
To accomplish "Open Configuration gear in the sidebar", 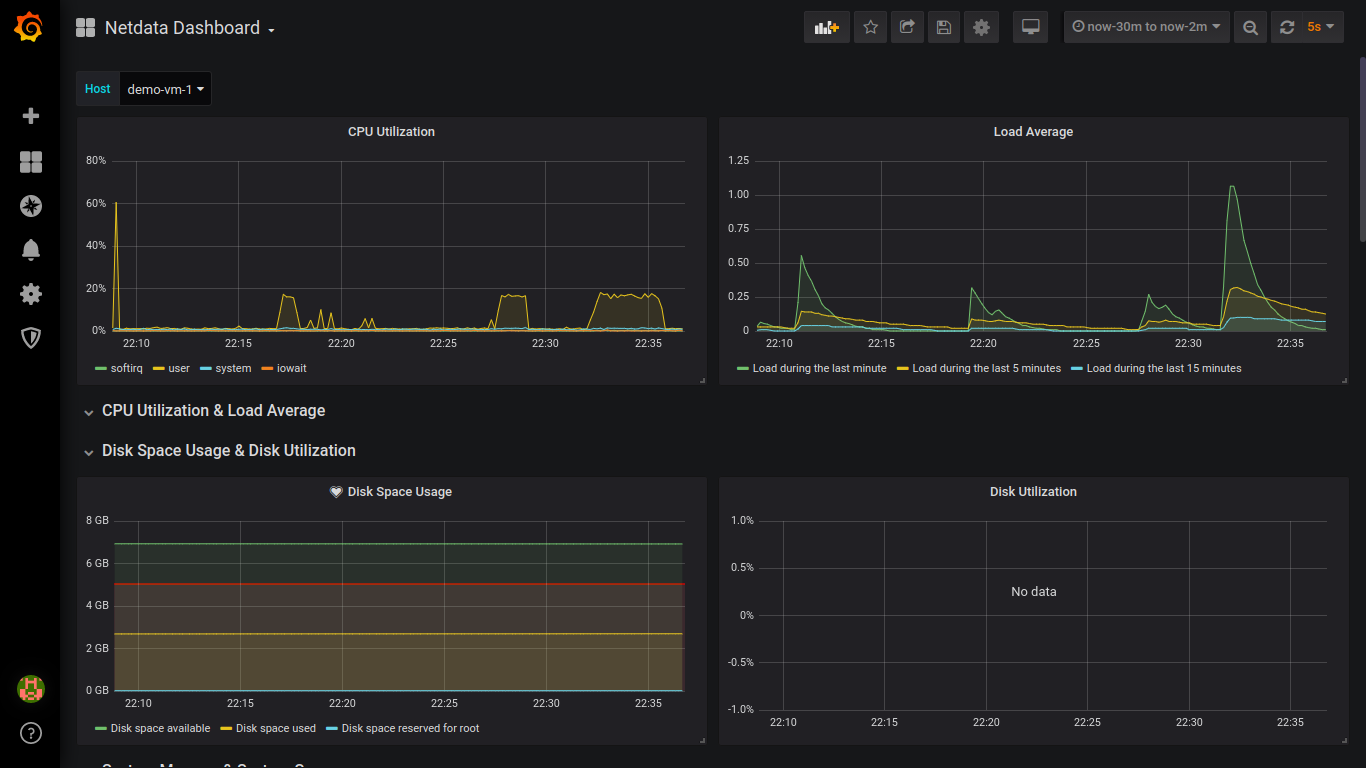I will point(31,294).
